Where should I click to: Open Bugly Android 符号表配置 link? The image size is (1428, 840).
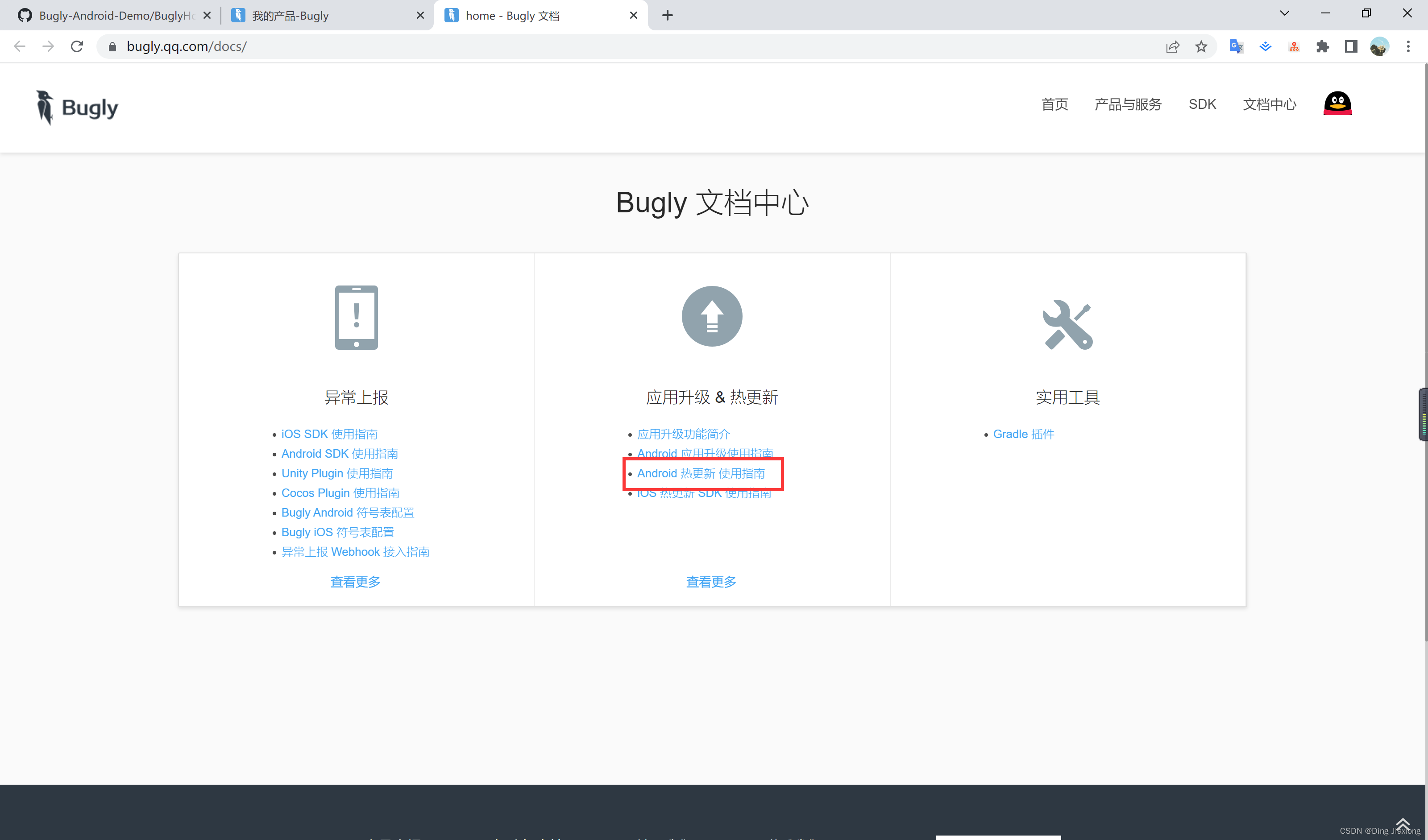[x=348, y=513]
